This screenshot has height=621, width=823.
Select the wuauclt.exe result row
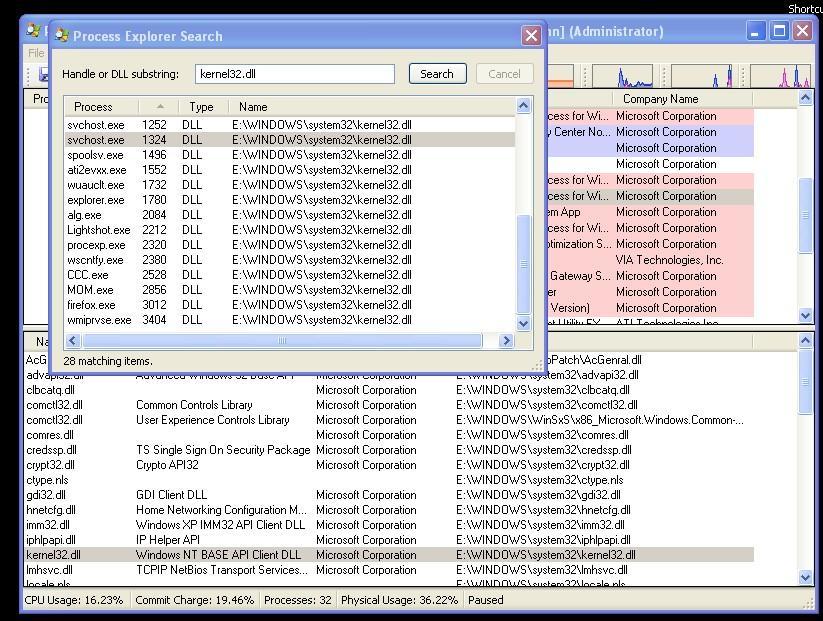290,185
